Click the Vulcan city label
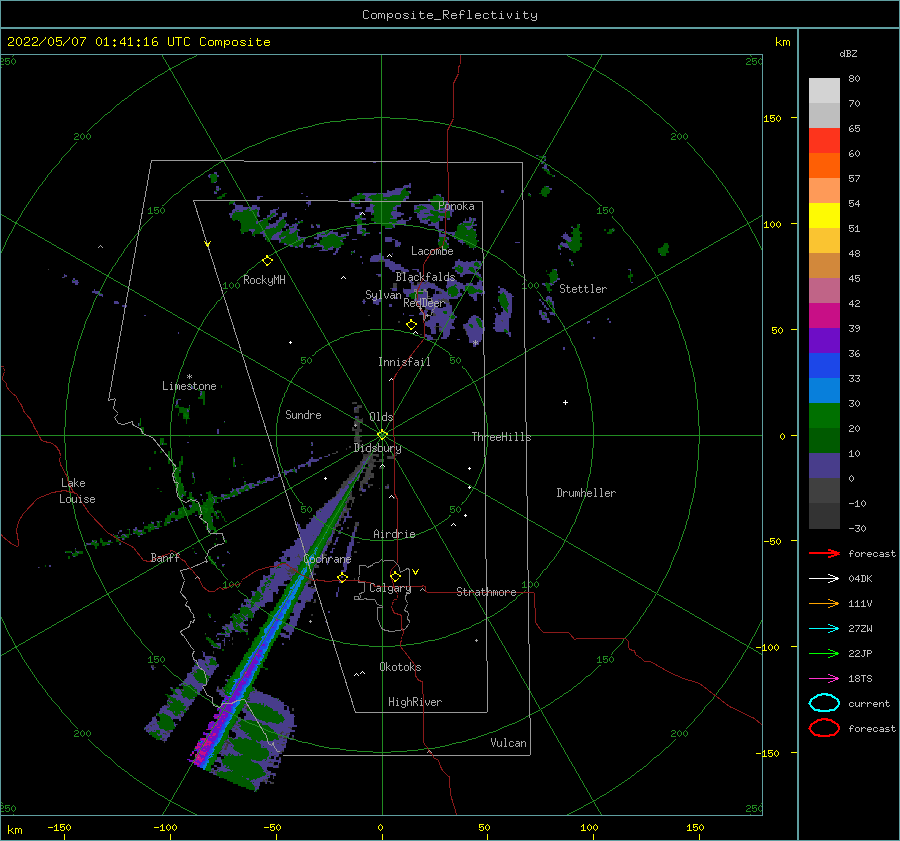The image size is (900, 841). click(508, 743)
